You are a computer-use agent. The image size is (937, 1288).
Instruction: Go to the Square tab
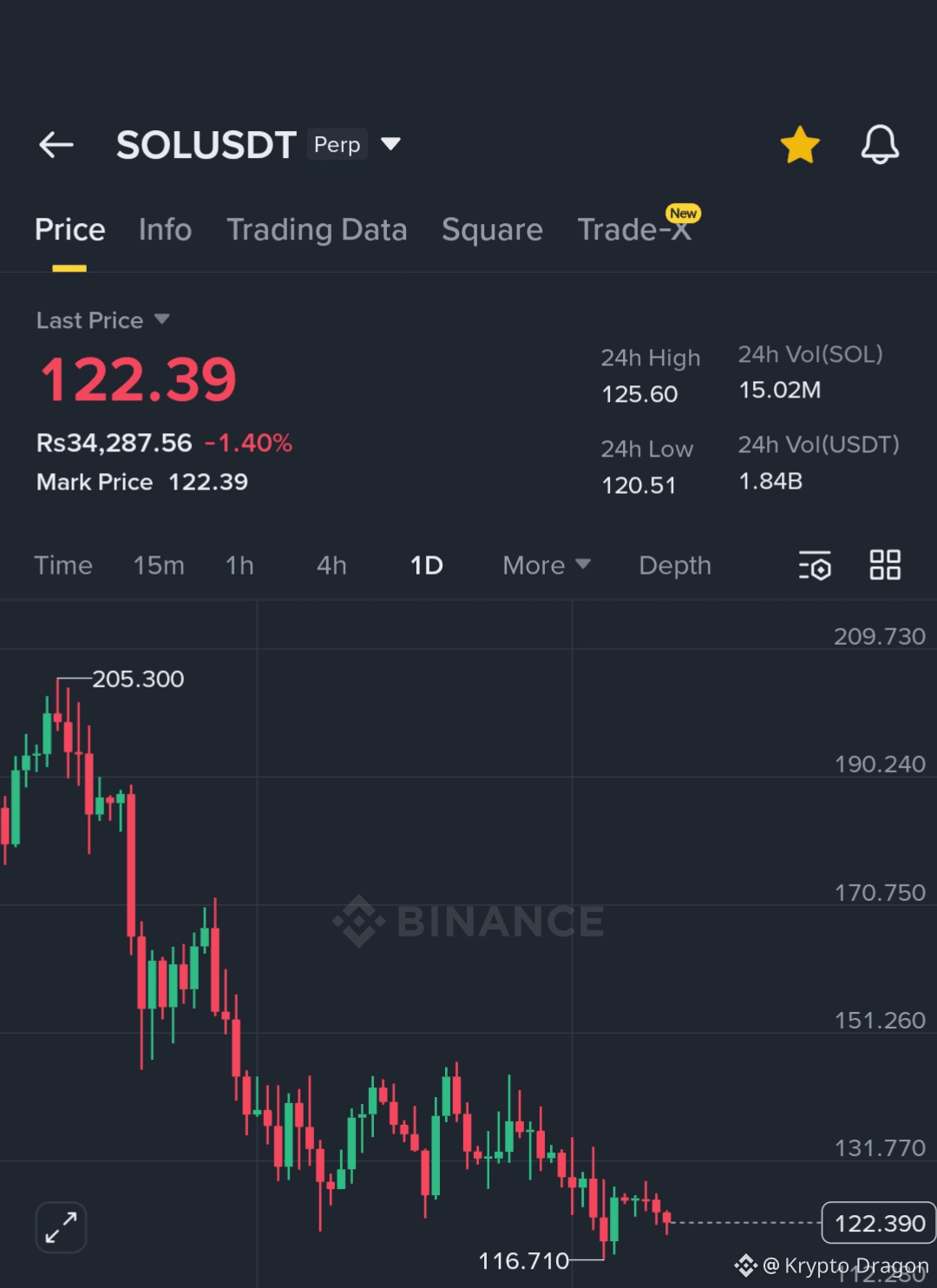pos(492,229)
